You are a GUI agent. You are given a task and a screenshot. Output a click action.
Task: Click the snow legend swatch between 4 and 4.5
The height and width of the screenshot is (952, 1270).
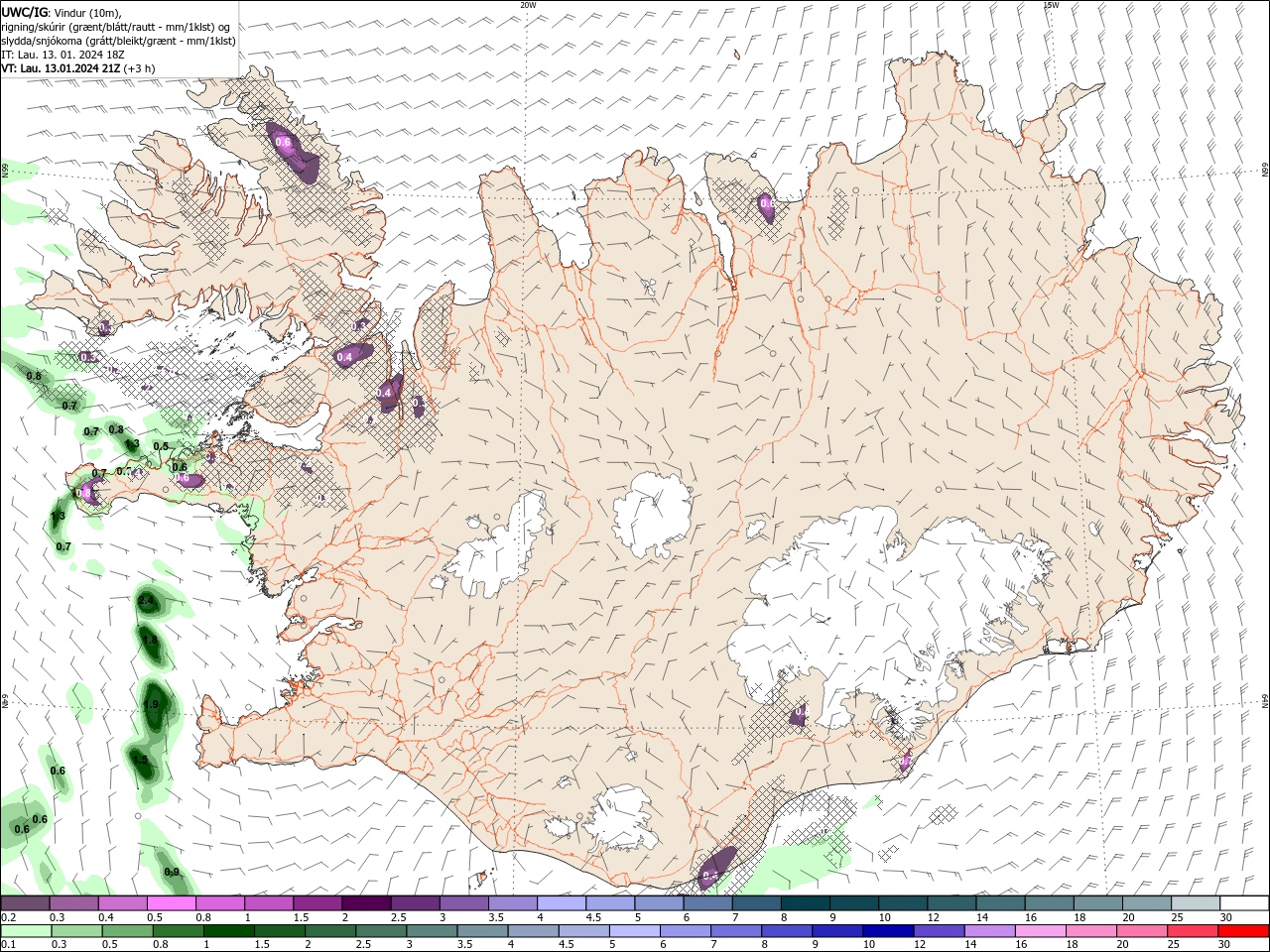[x=560, y=903]
